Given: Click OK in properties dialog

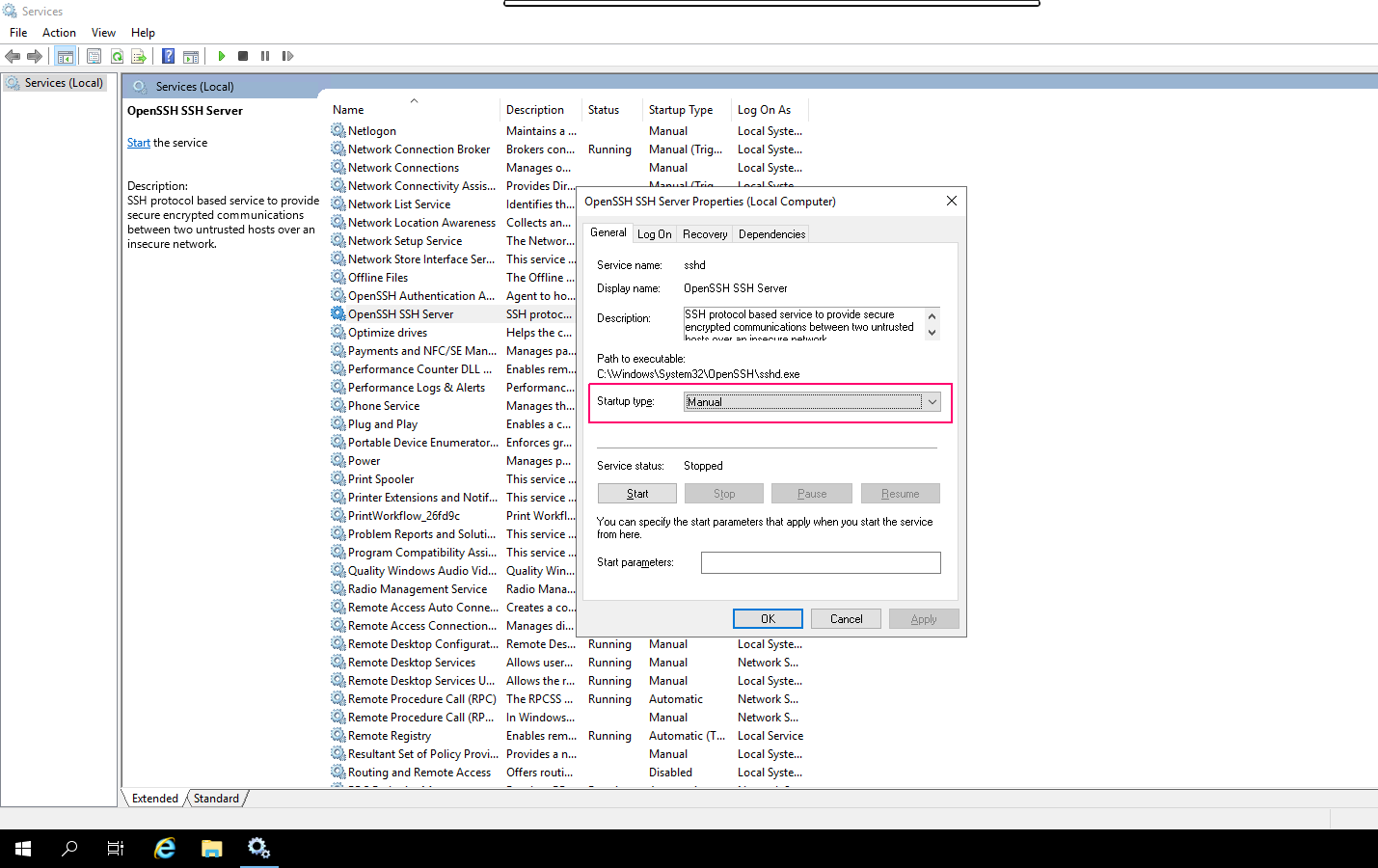Looking at the screenshot, I should click(768, 619).
